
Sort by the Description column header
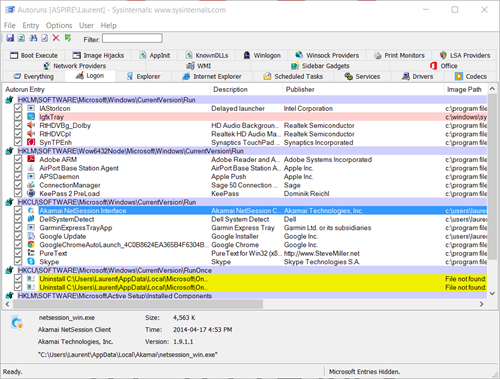246,89
